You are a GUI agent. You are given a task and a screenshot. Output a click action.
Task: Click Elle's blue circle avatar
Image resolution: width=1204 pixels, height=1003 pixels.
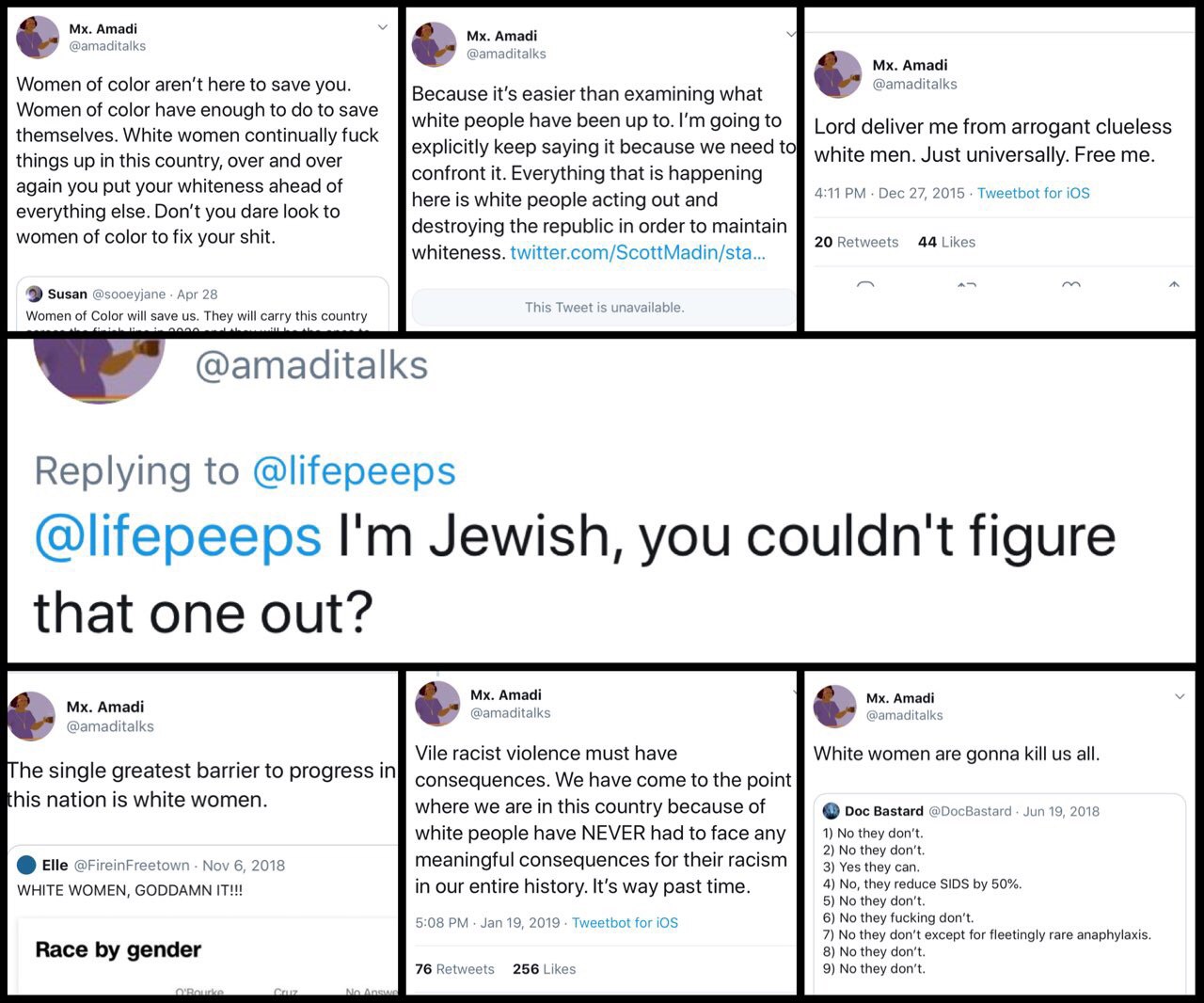click(27, 865)
